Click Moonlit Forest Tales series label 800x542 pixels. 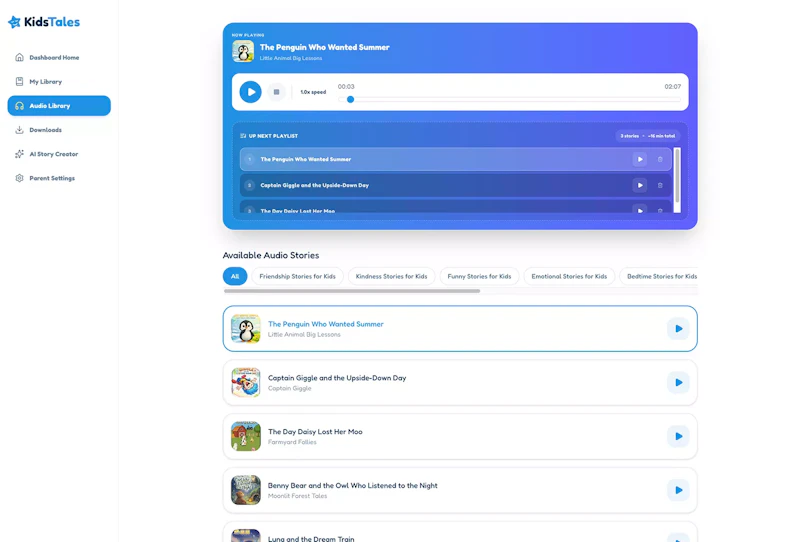coord(297,496)
